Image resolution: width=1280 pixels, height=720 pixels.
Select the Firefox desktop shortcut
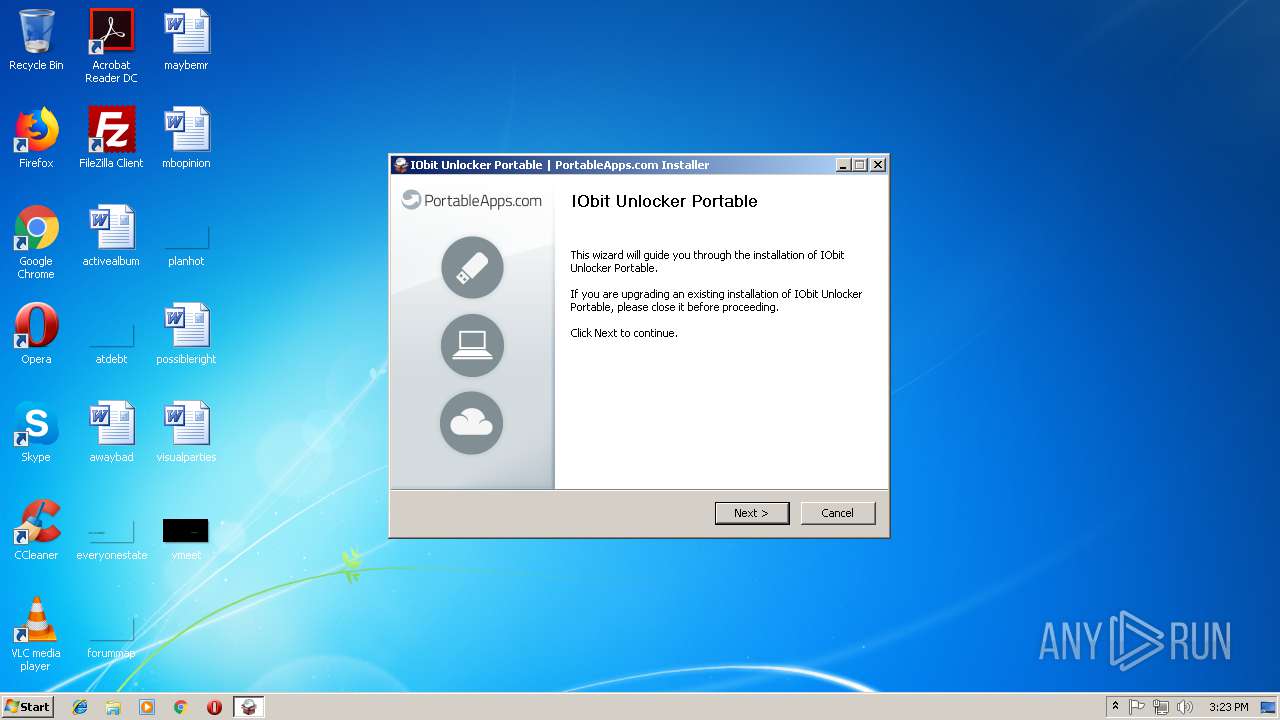click(x=36, y=138)
